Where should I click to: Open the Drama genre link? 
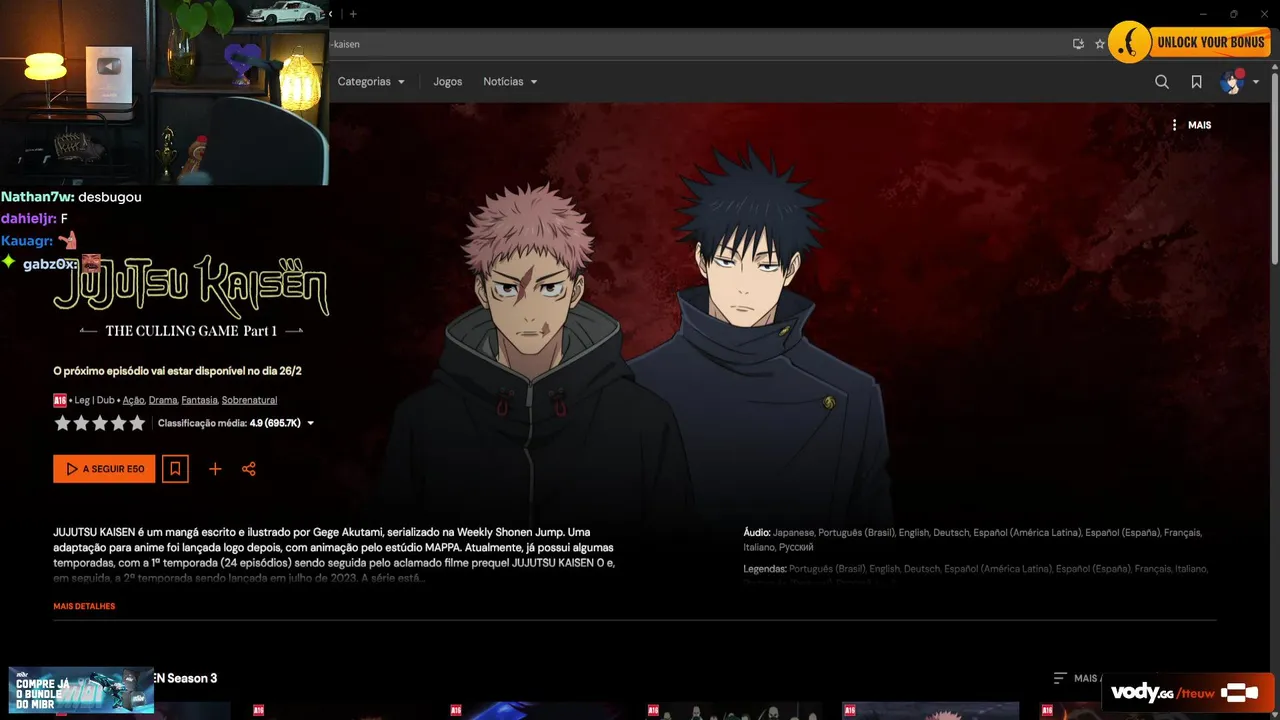coord(163,400)
